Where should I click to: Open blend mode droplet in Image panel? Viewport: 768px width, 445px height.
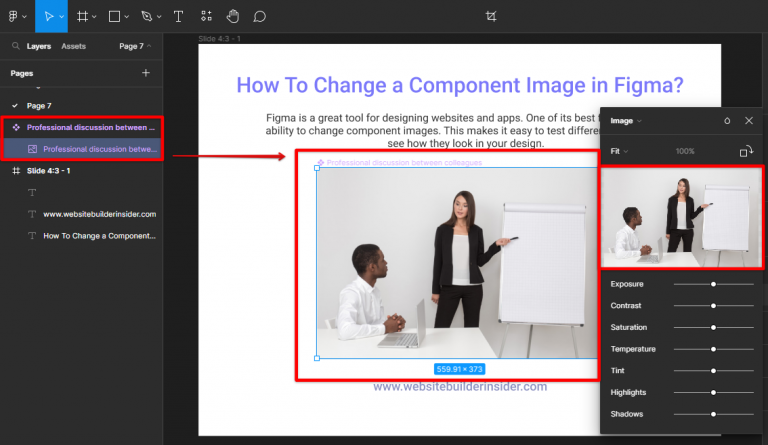tap(727, 121)
